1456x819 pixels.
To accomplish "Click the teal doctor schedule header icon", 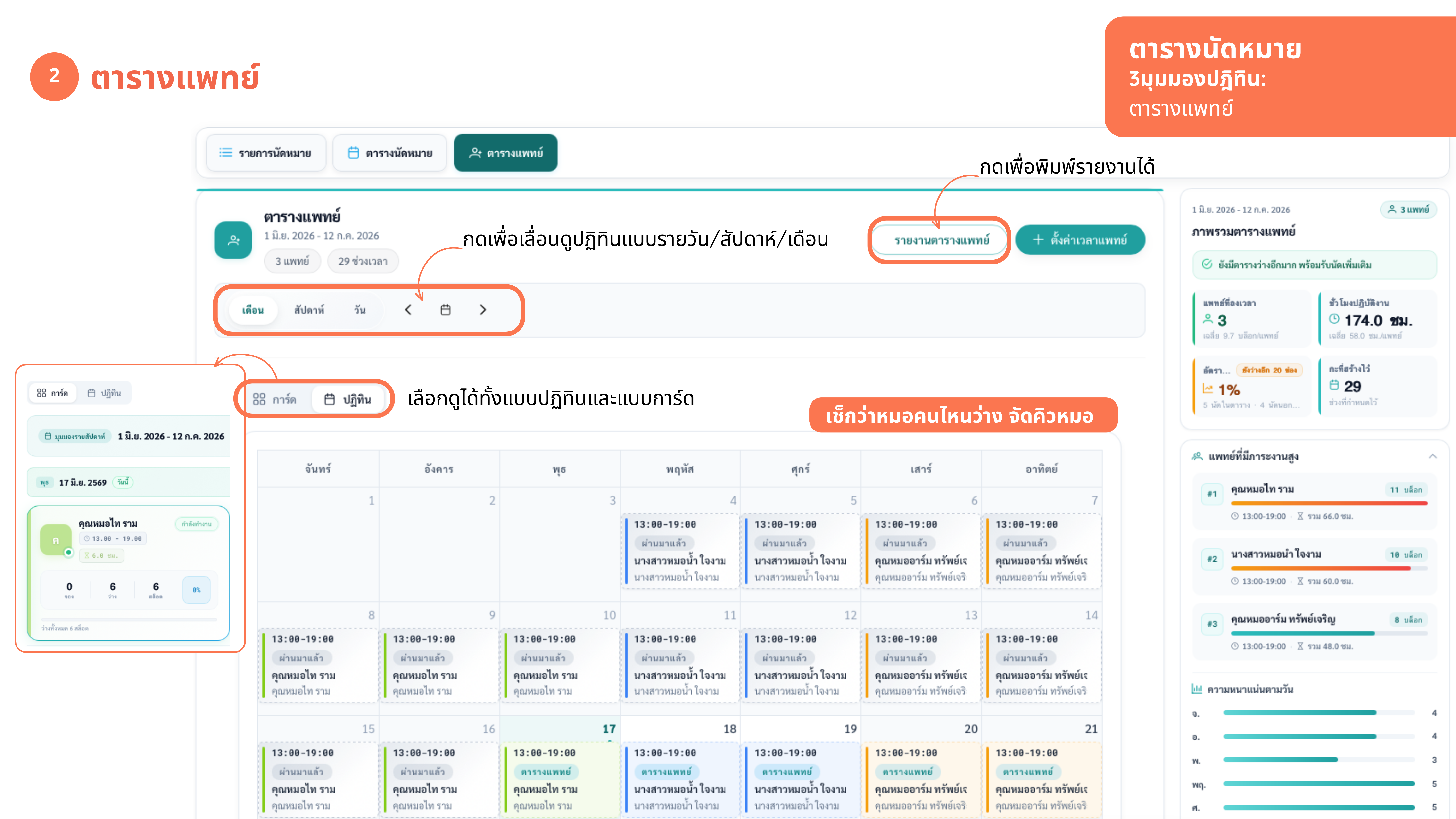I will [233, 240].
